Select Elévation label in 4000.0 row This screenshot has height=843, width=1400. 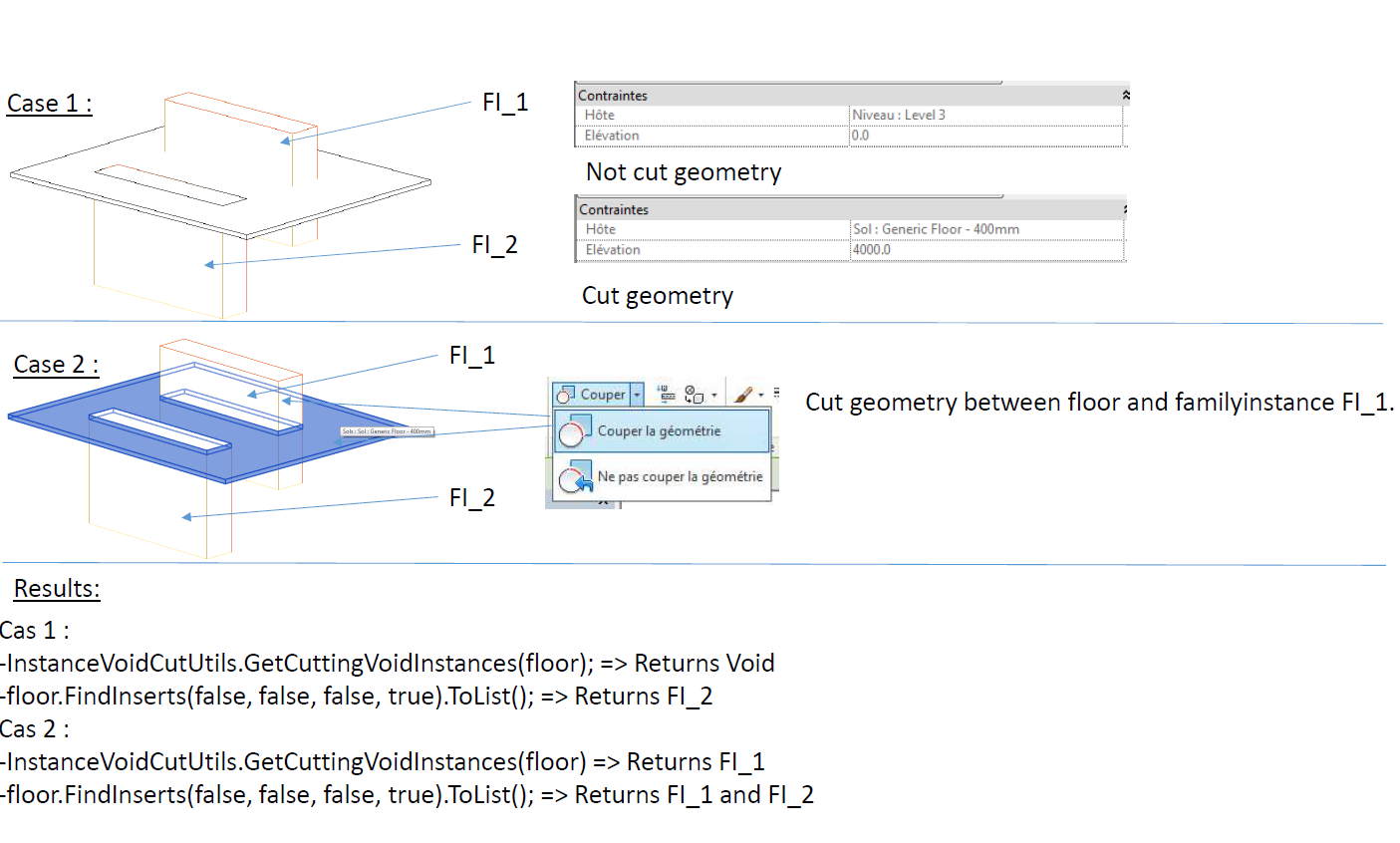pos(613,250)
